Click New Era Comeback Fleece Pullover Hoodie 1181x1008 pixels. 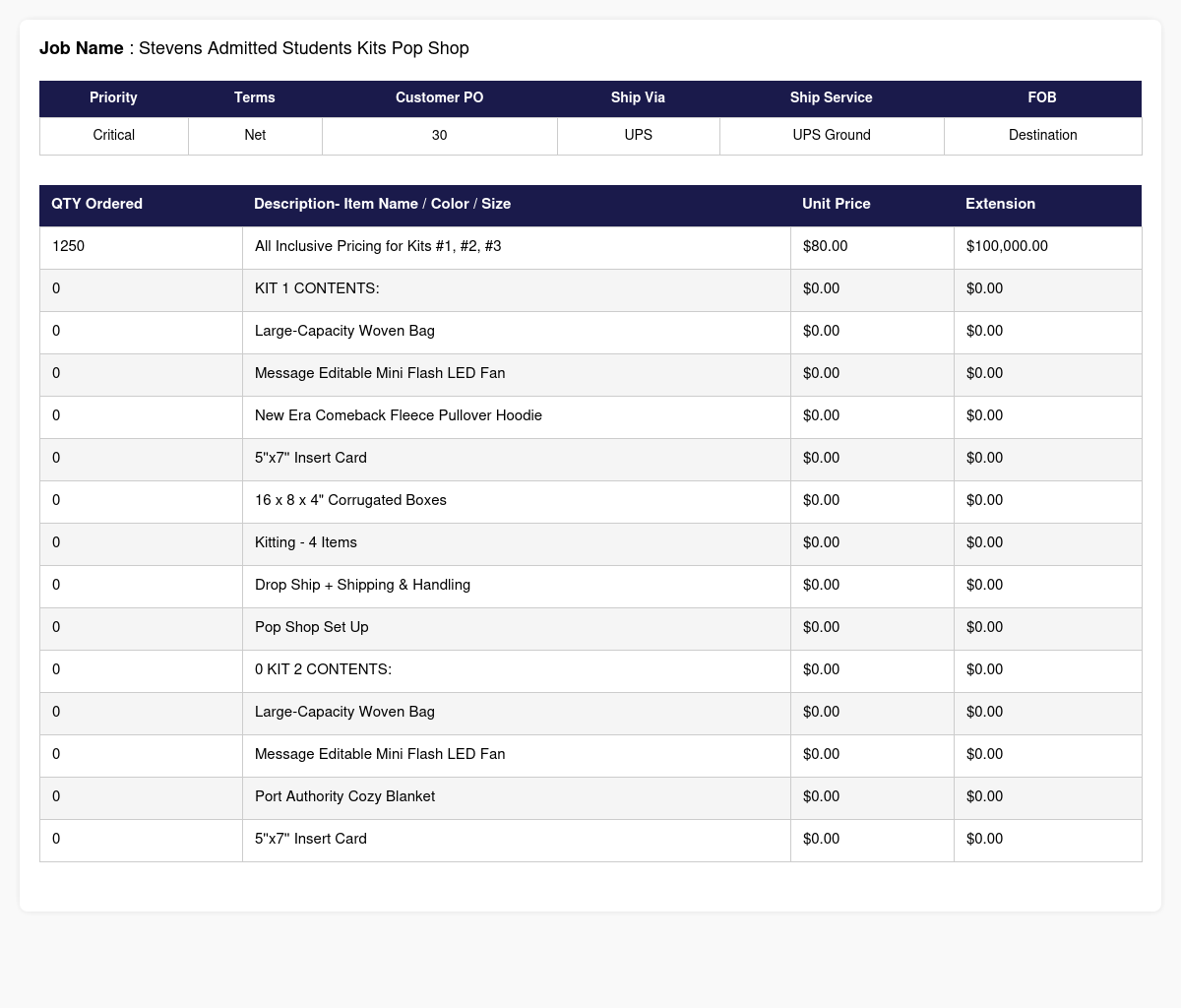[399, 415]
